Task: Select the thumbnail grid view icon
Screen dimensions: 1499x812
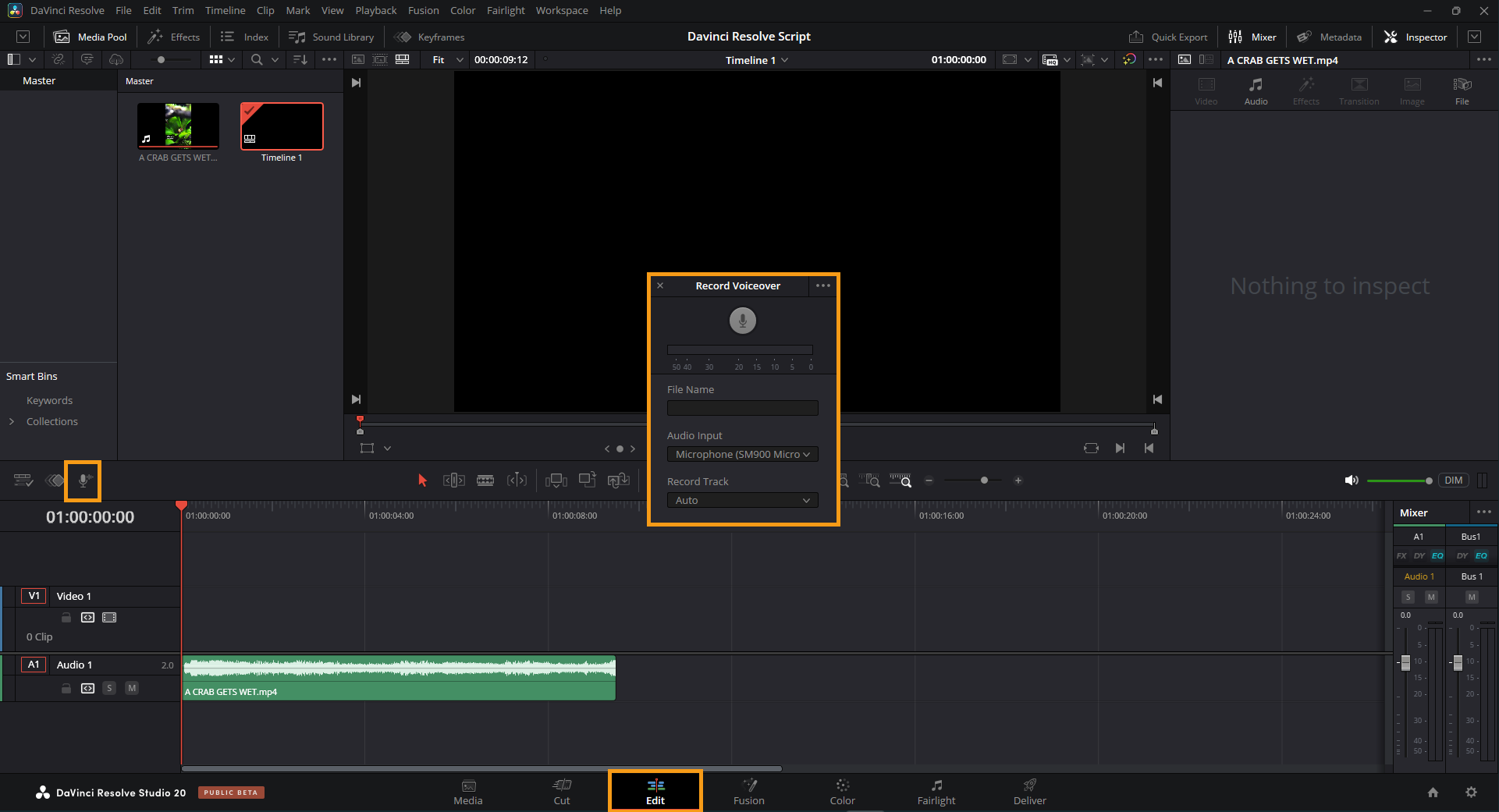Action: pos(216,59)
